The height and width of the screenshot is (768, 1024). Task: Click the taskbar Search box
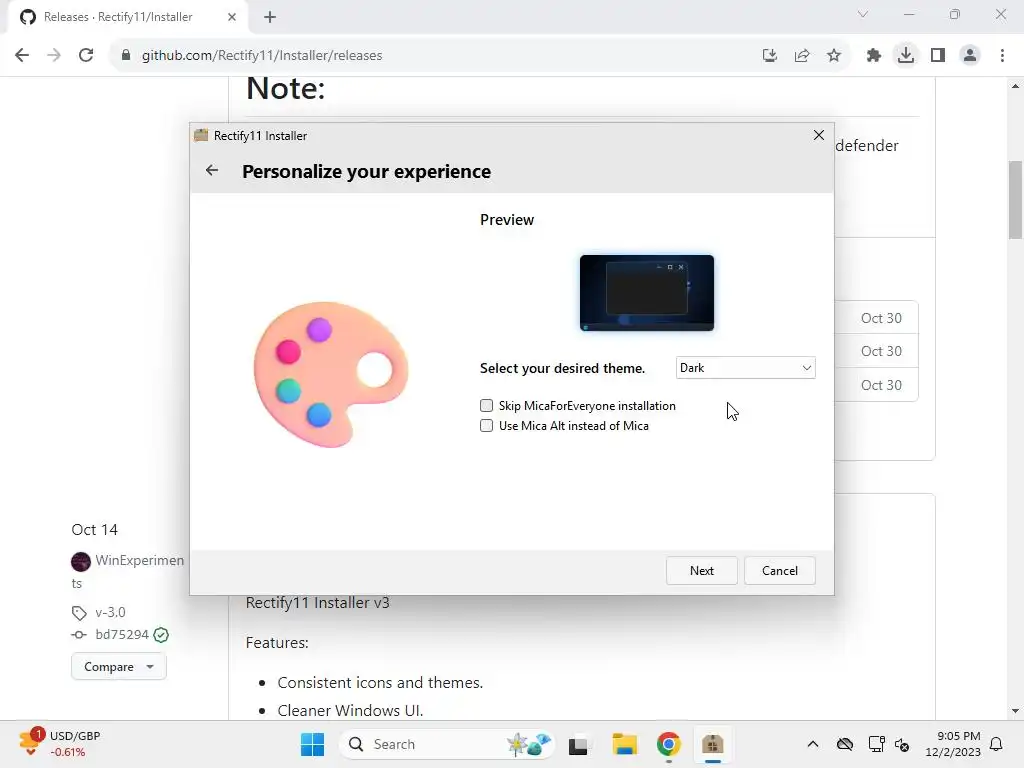tap(448, 744)
